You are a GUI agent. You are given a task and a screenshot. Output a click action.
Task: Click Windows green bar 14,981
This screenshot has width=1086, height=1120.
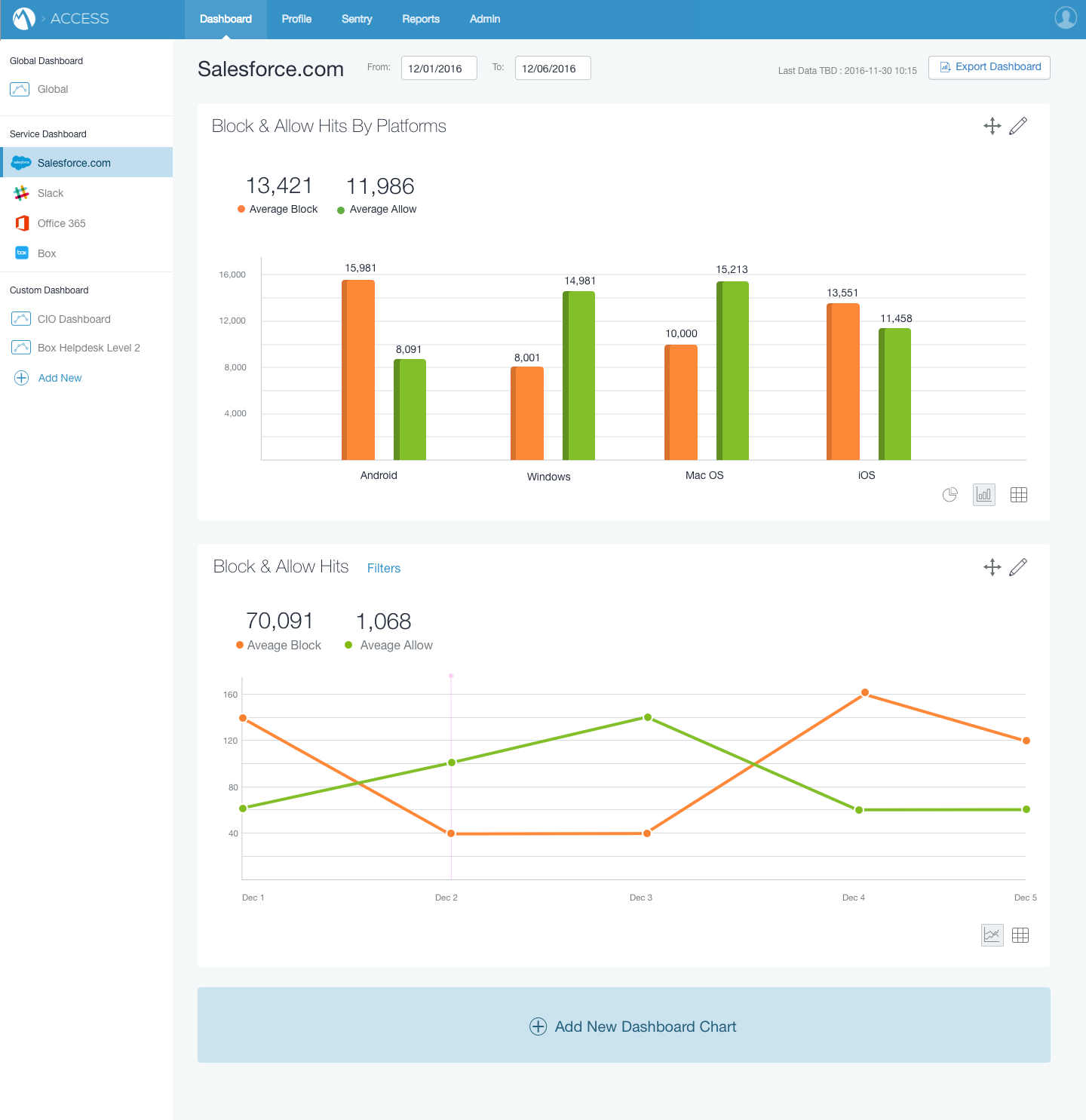[579, 376]
